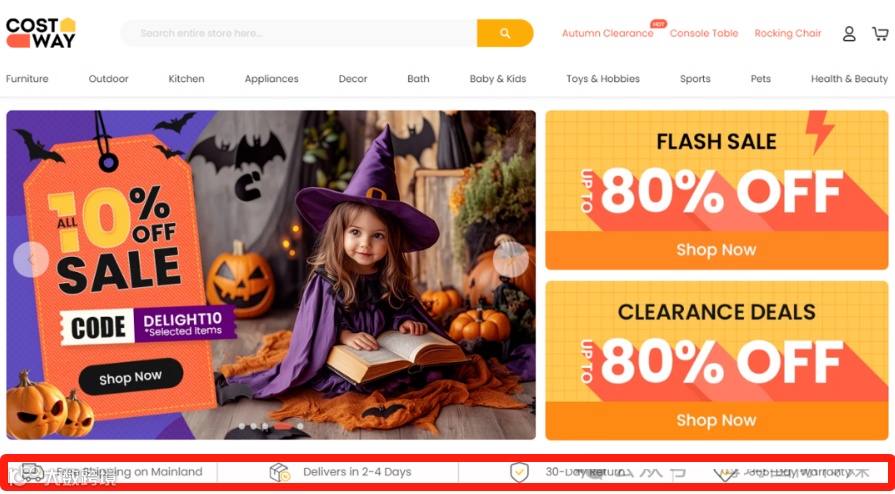The width and height of the screenshot is (895, 494).
Task: Click the previous slide arrow on banner
Action: coord(31,259)
